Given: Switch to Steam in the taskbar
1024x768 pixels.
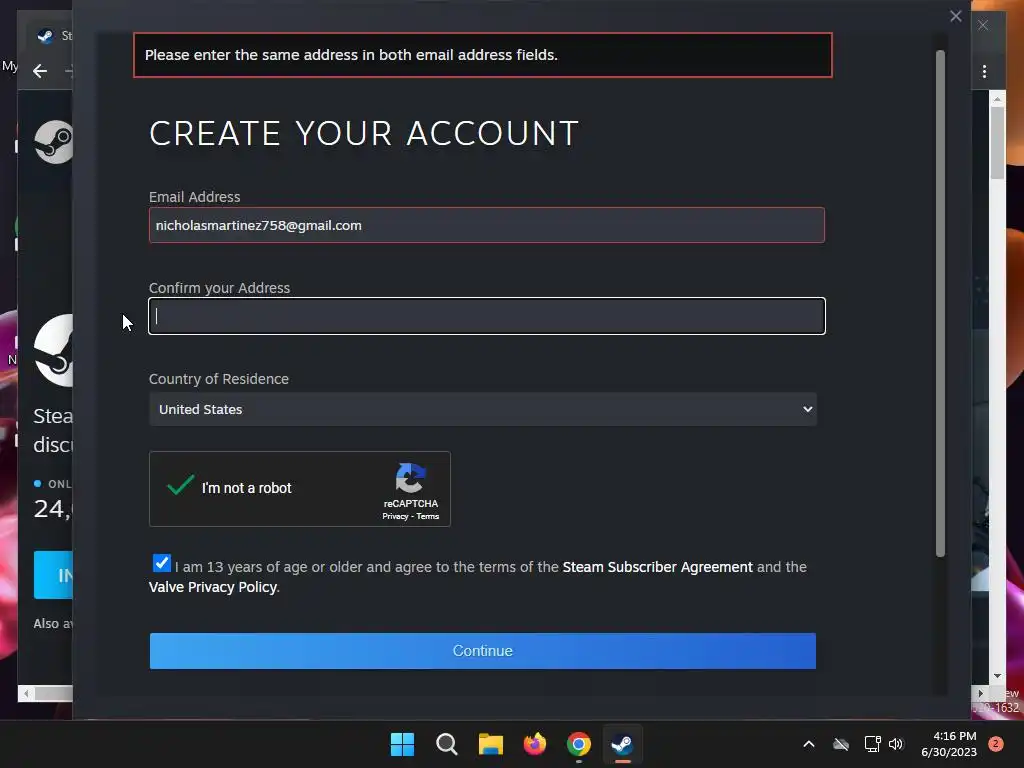Looking at the screenshot, I should pos(622,744).
